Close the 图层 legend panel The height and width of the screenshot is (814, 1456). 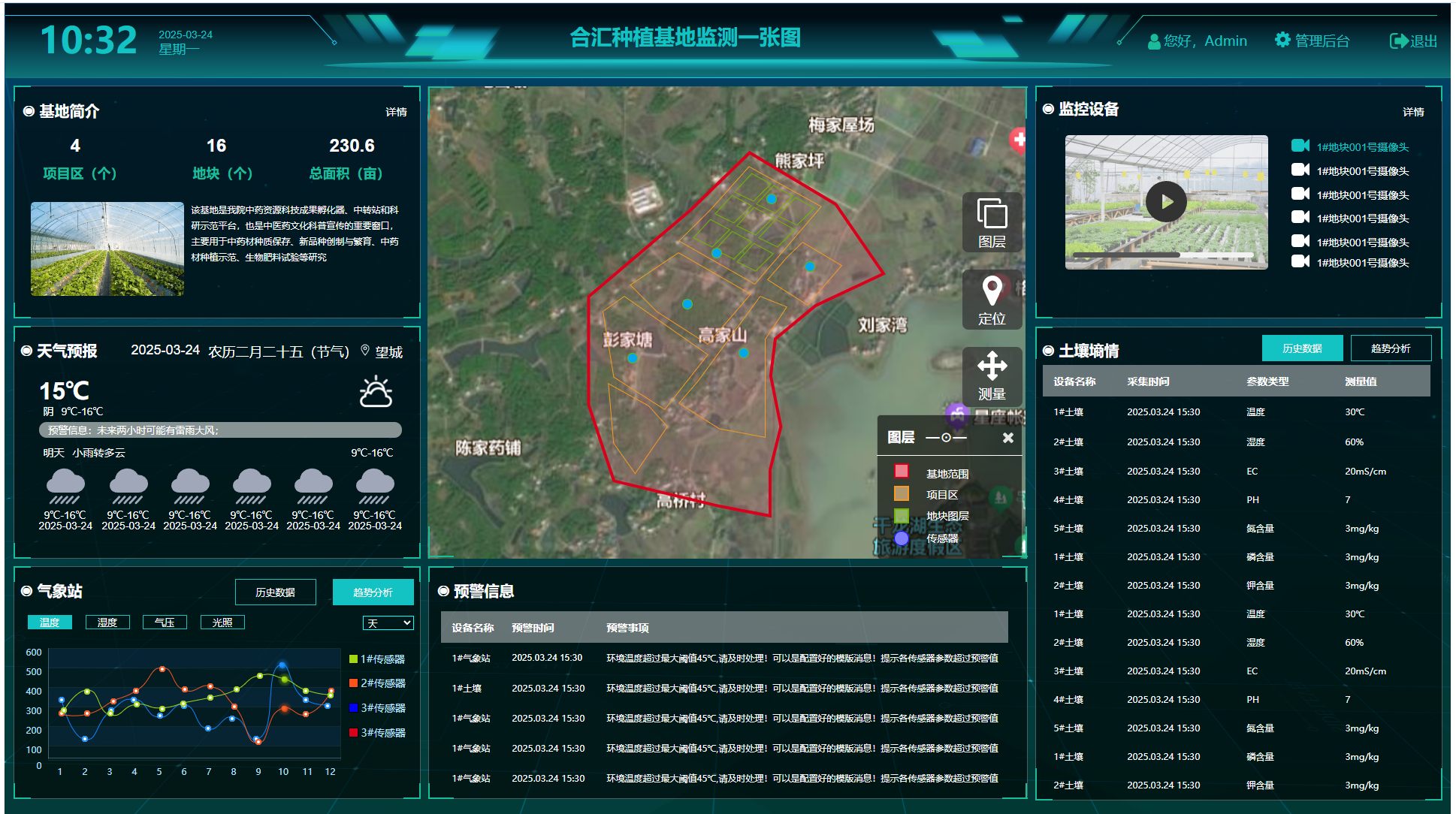pos(1008,437)
